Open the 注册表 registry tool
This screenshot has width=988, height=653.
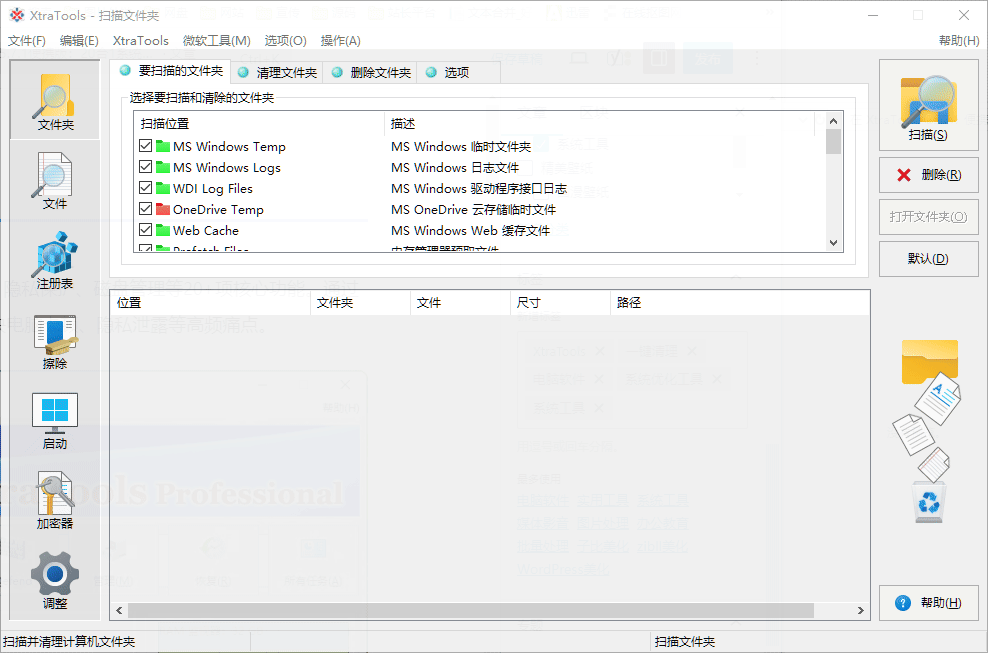(x=55, y=261)
